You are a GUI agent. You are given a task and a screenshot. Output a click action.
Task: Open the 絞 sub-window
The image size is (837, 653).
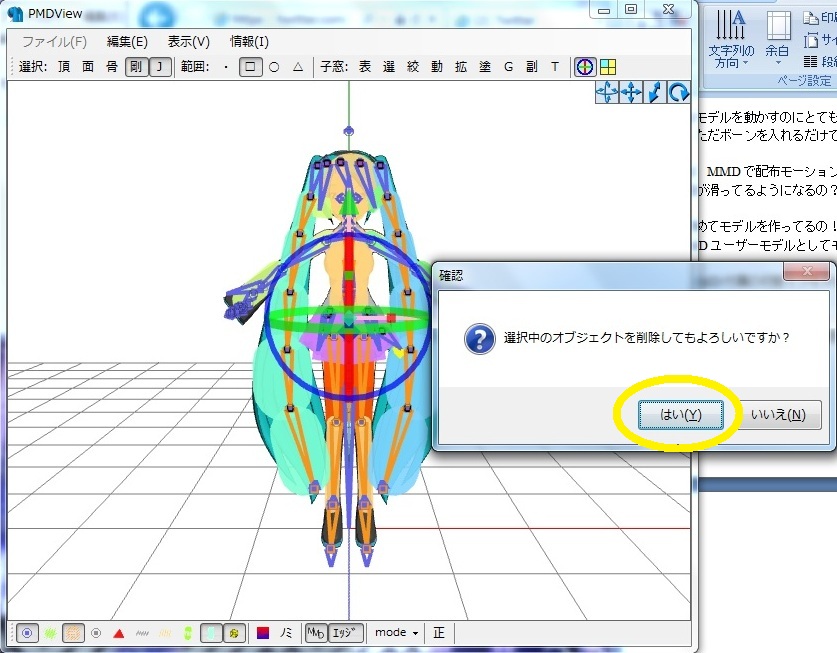413,67
